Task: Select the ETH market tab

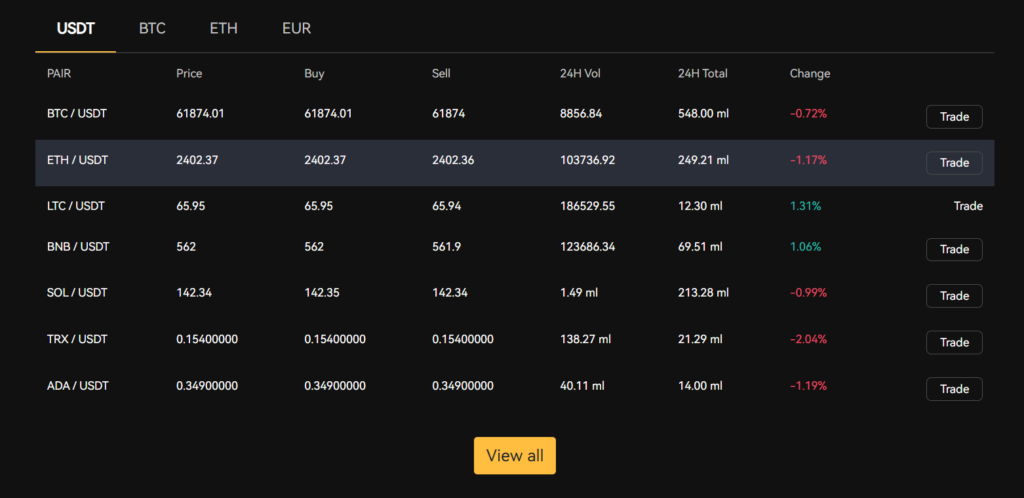Action: pos(224,28)
